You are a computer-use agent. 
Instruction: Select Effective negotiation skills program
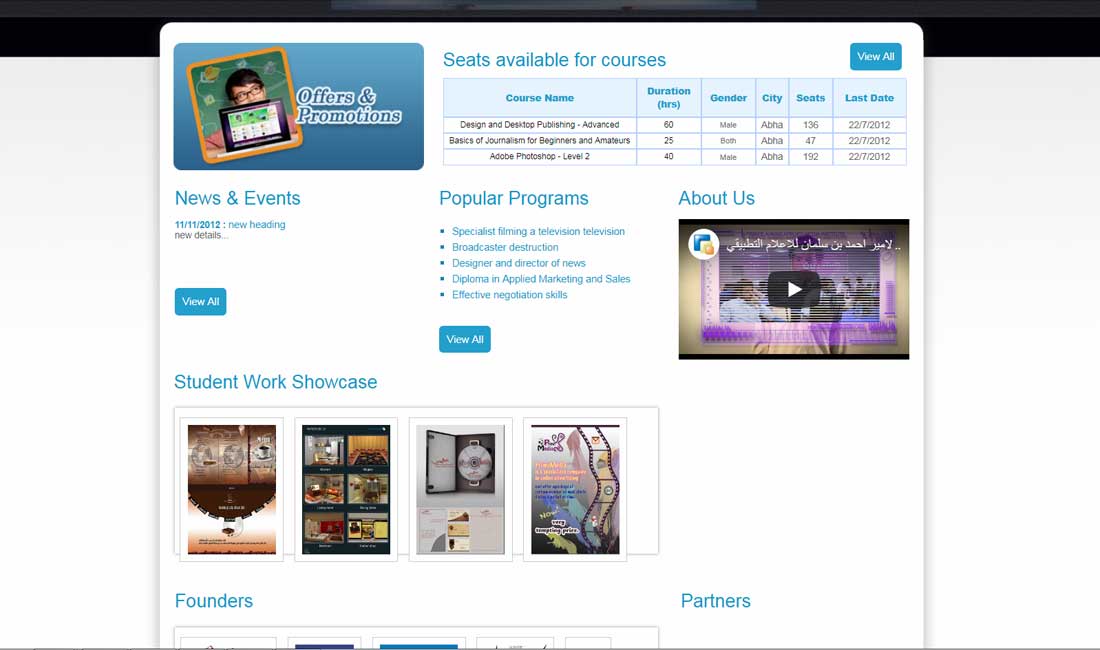(509, 295)
